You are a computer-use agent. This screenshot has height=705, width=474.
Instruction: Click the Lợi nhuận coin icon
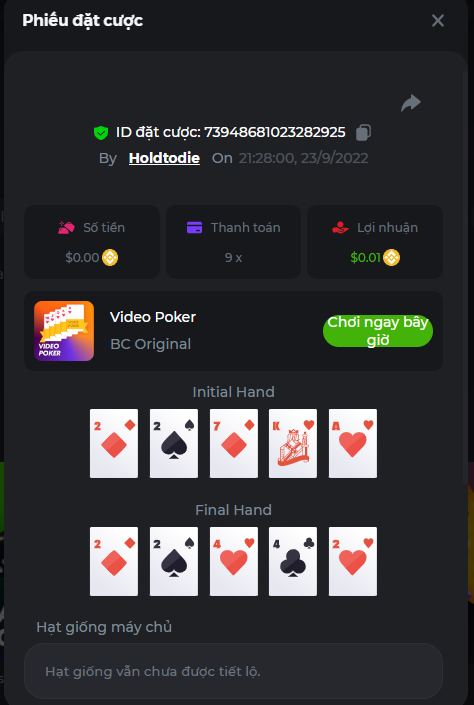[391, 258]
